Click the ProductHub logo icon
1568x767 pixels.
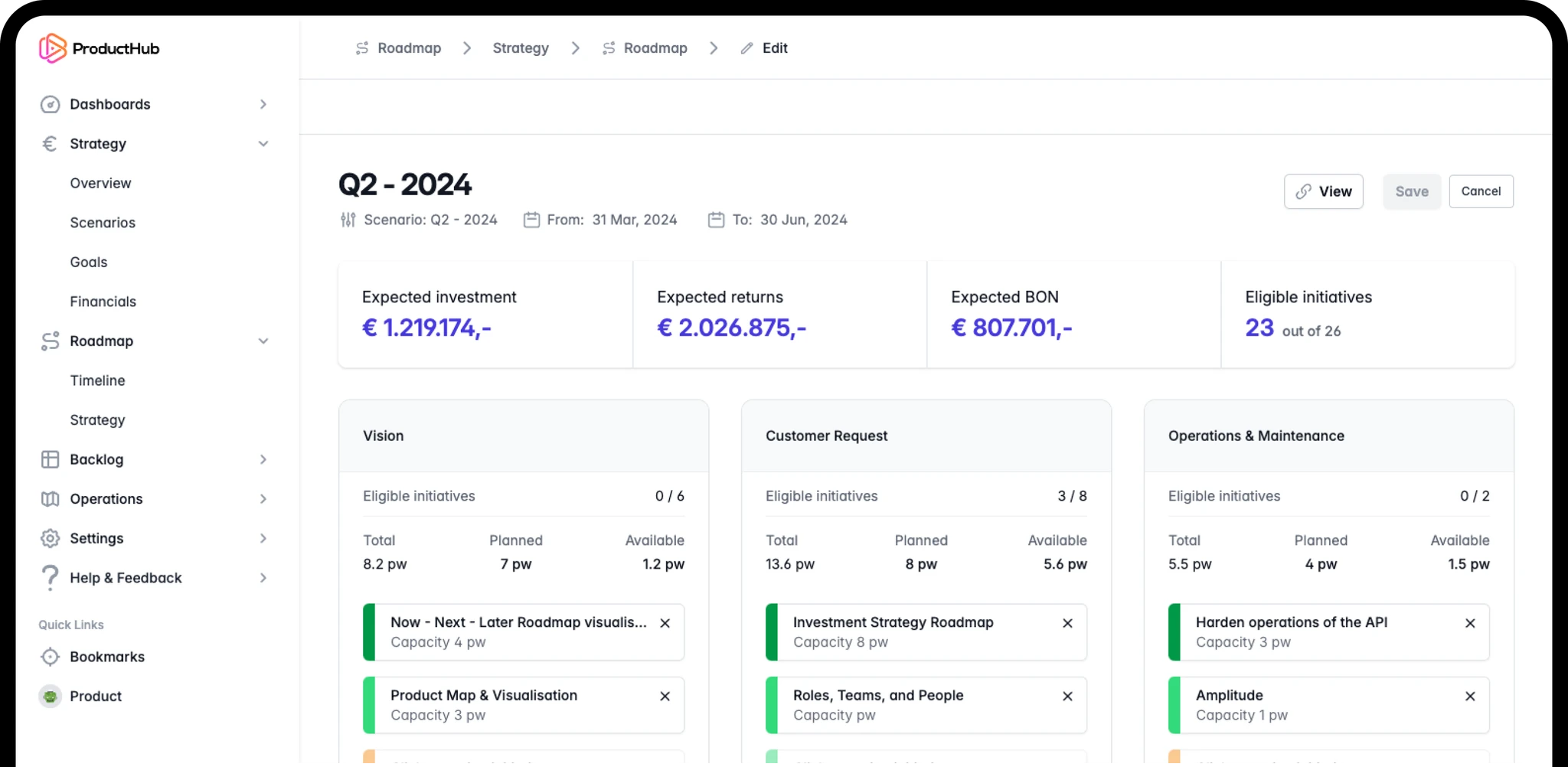click(x=52, y=48)
